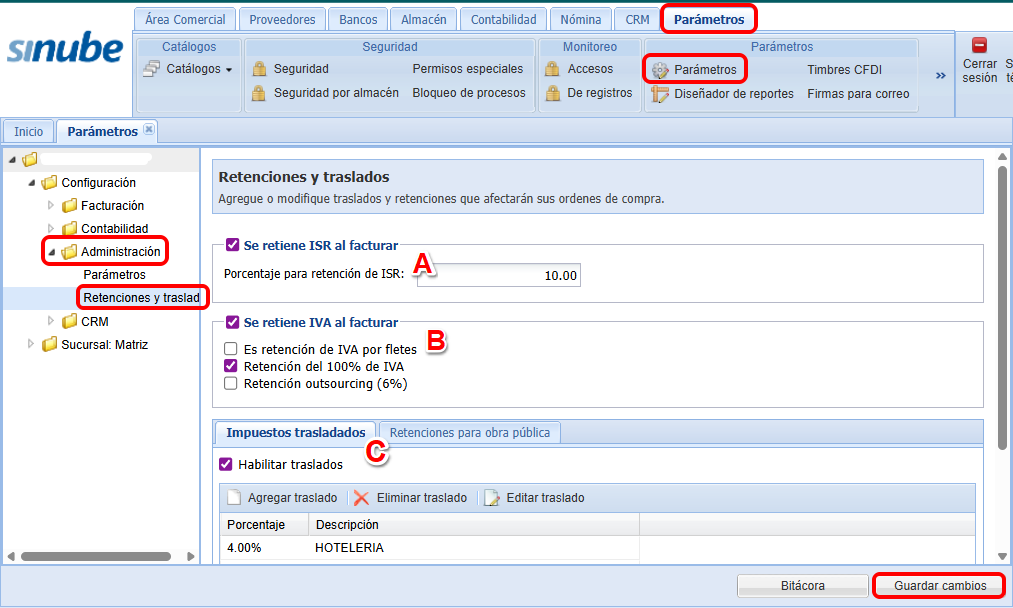Expand the Facturación tree folder
1013x608 pixels.
[52, 206]
